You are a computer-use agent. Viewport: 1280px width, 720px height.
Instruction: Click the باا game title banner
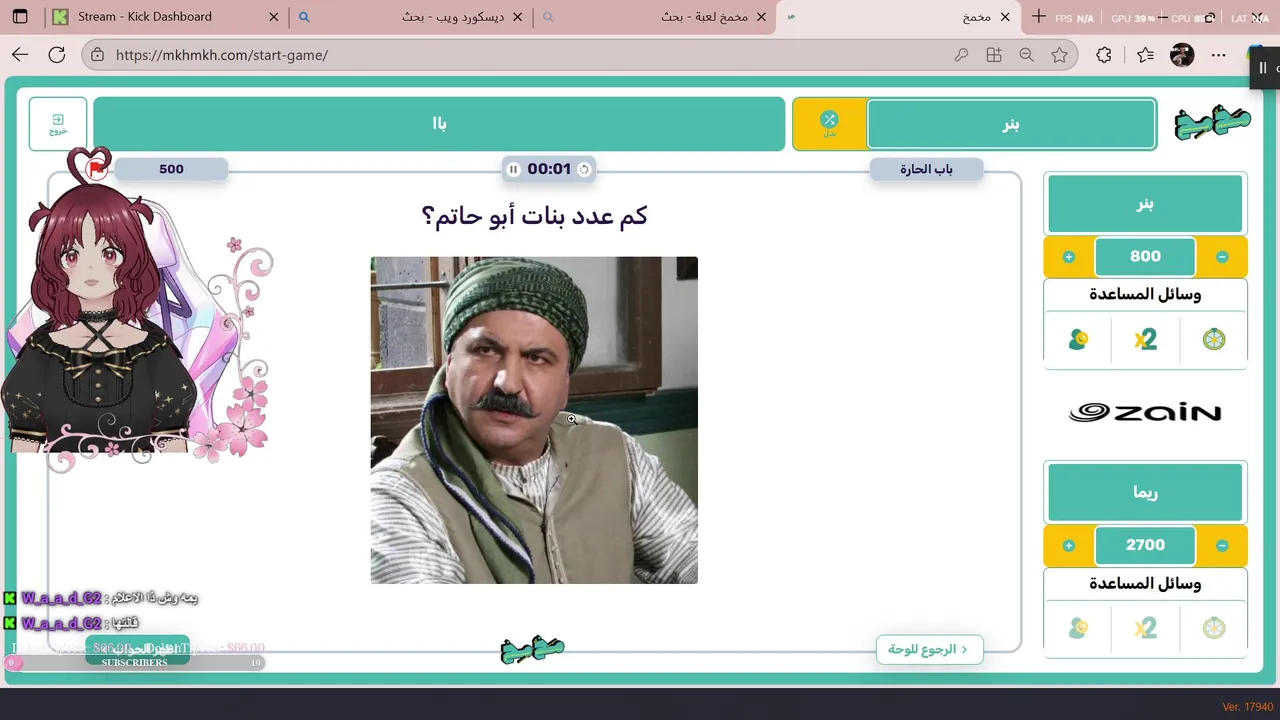coord(439,124)
